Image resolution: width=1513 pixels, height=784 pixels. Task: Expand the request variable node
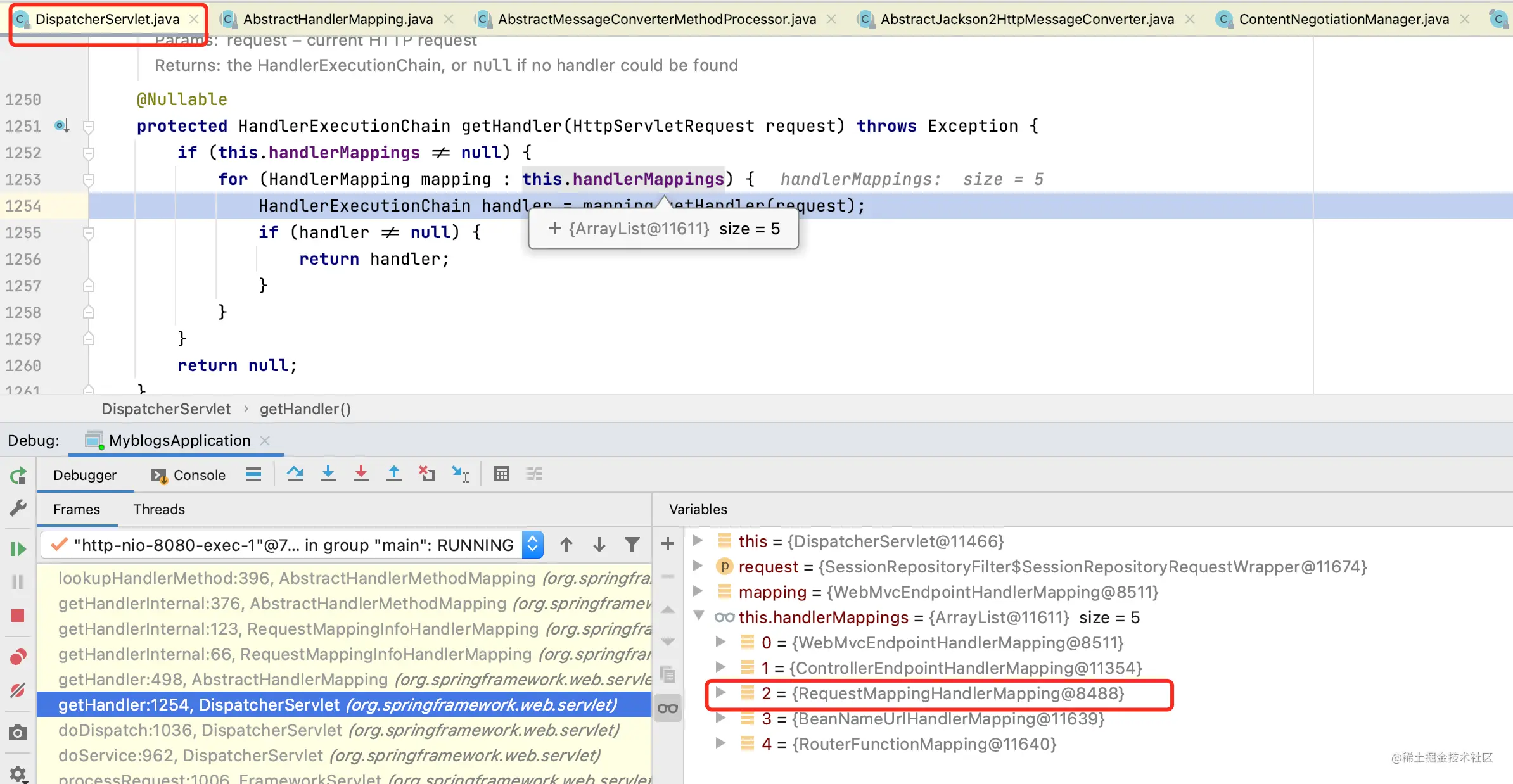698,566
